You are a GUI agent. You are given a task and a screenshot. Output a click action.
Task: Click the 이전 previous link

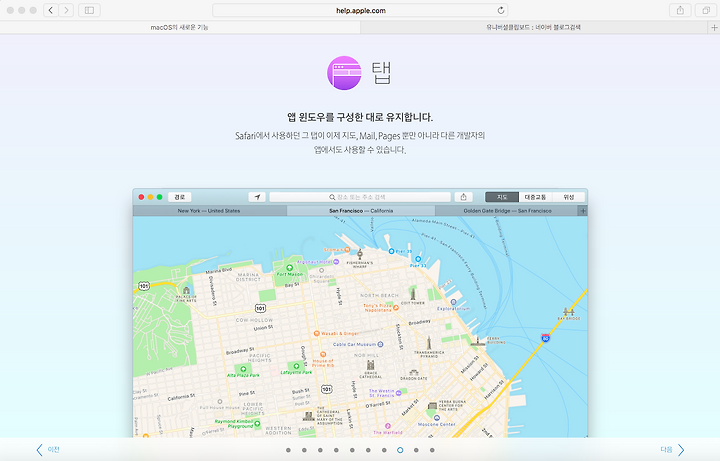(48, 450)
